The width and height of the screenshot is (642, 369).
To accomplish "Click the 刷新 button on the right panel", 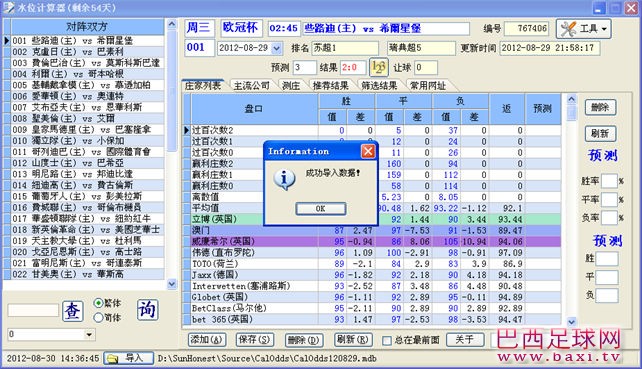I will [600, 134].
